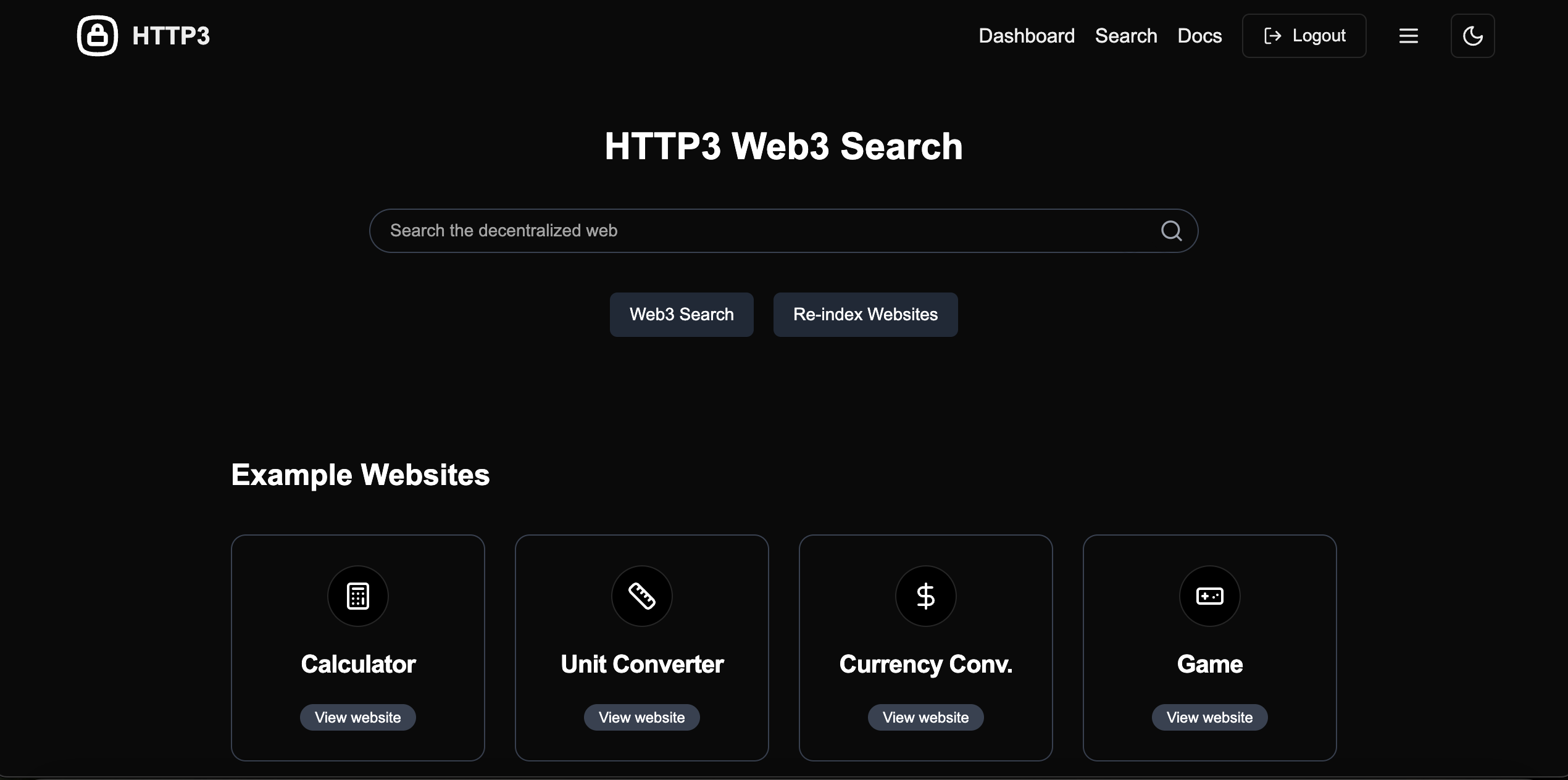Go to the Search nav item
The image size is (1568, 780).
[x=1126, y=36]
